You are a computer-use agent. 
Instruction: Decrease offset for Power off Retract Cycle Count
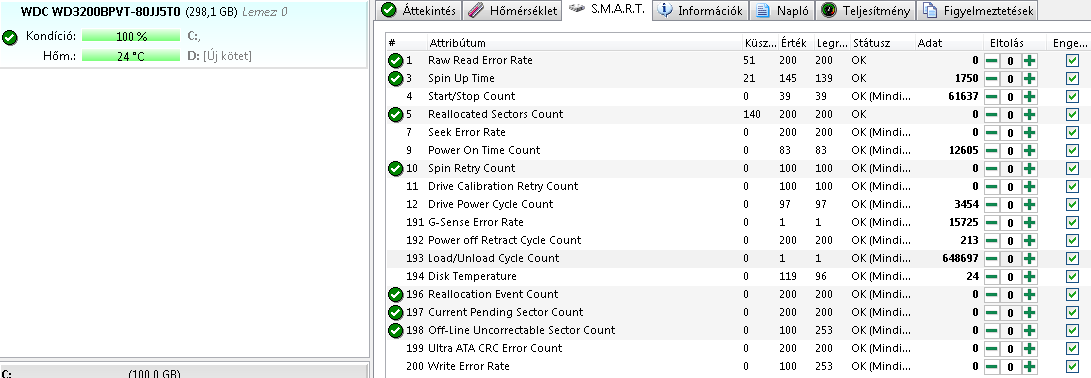click(992, 241)
